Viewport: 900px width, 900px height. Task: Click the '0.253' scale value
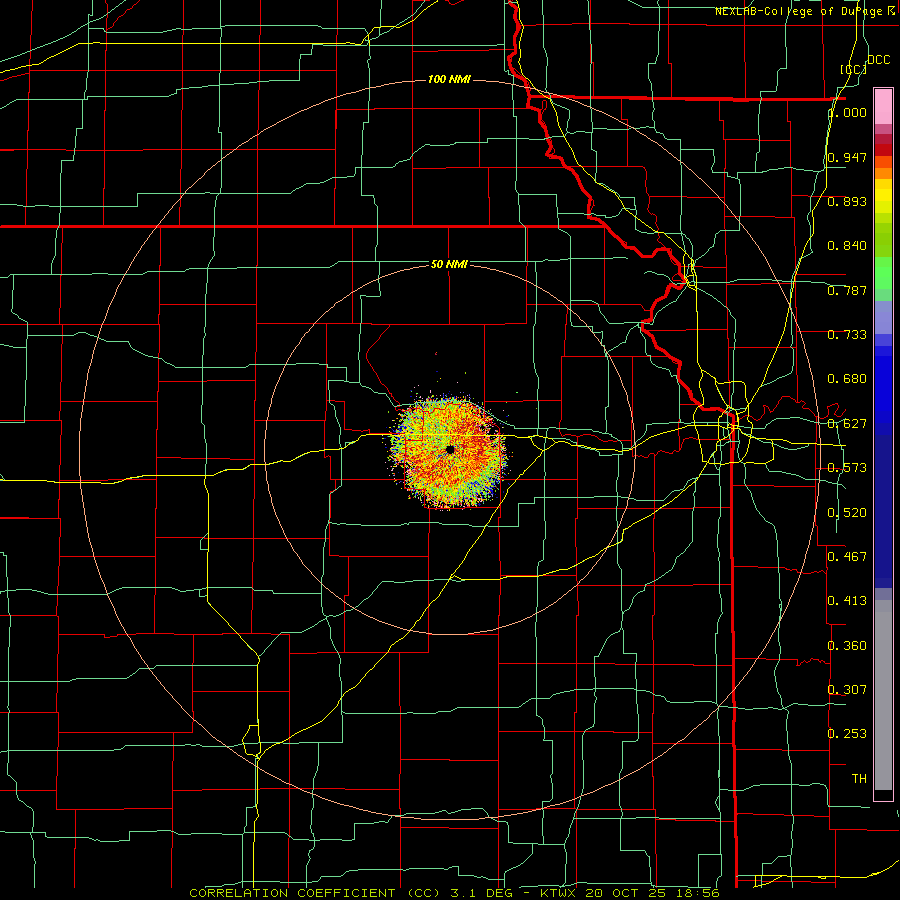pos(847,734)
